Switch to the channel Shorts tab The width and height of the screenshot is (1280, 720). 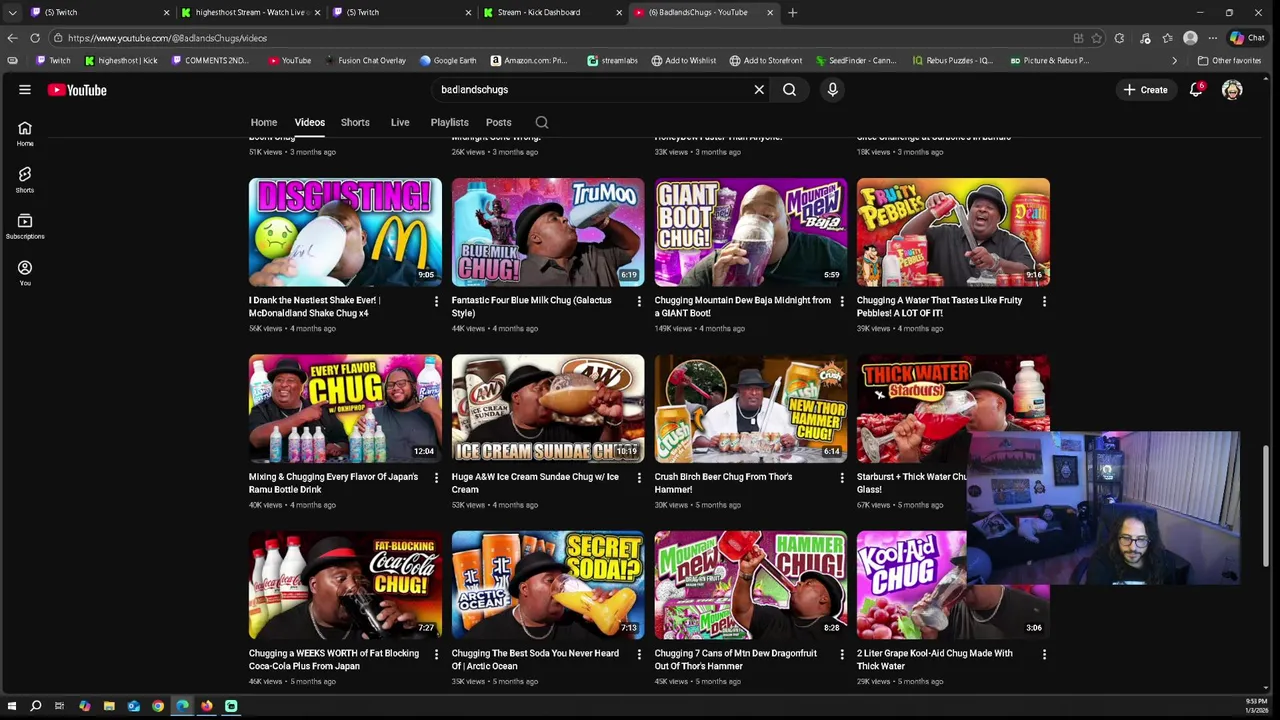pyautogui.click(x=355, y=122)
